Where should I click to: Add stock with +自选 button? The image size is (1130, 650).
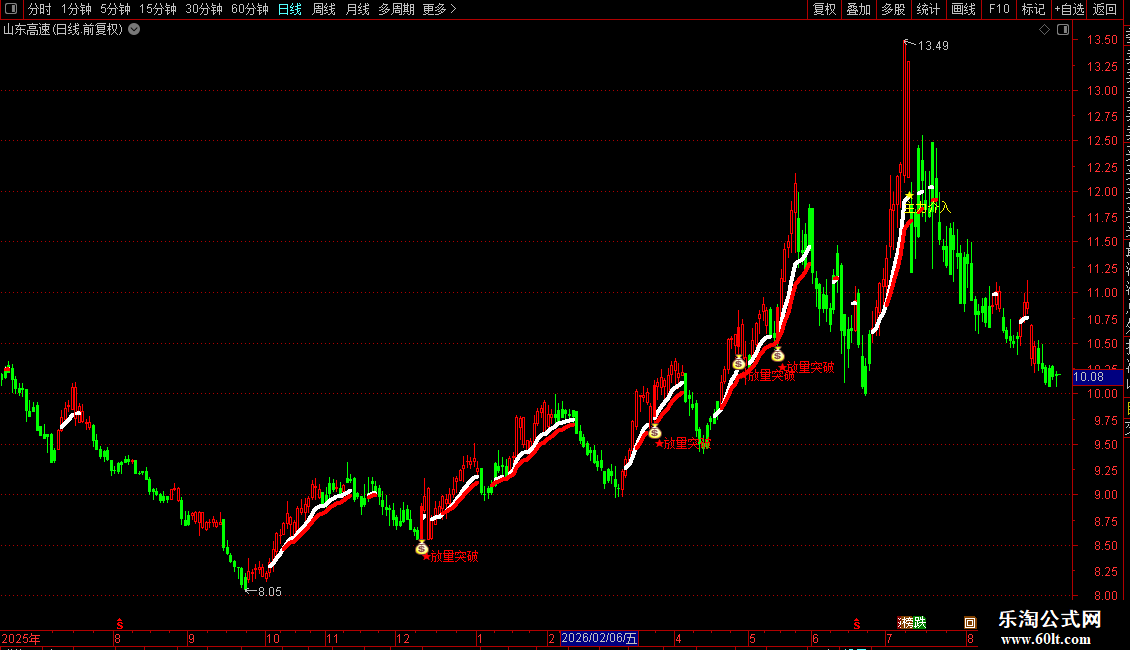pos(1069,9)
